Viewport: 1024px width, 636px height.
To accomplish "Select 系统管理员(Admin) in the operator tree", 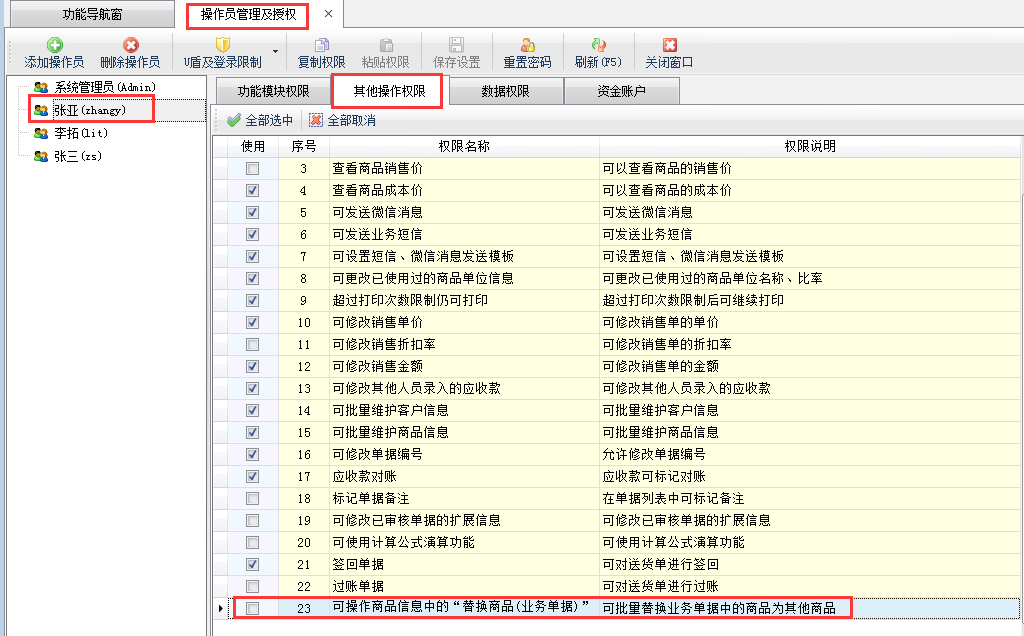I will (x=104, y=88).
